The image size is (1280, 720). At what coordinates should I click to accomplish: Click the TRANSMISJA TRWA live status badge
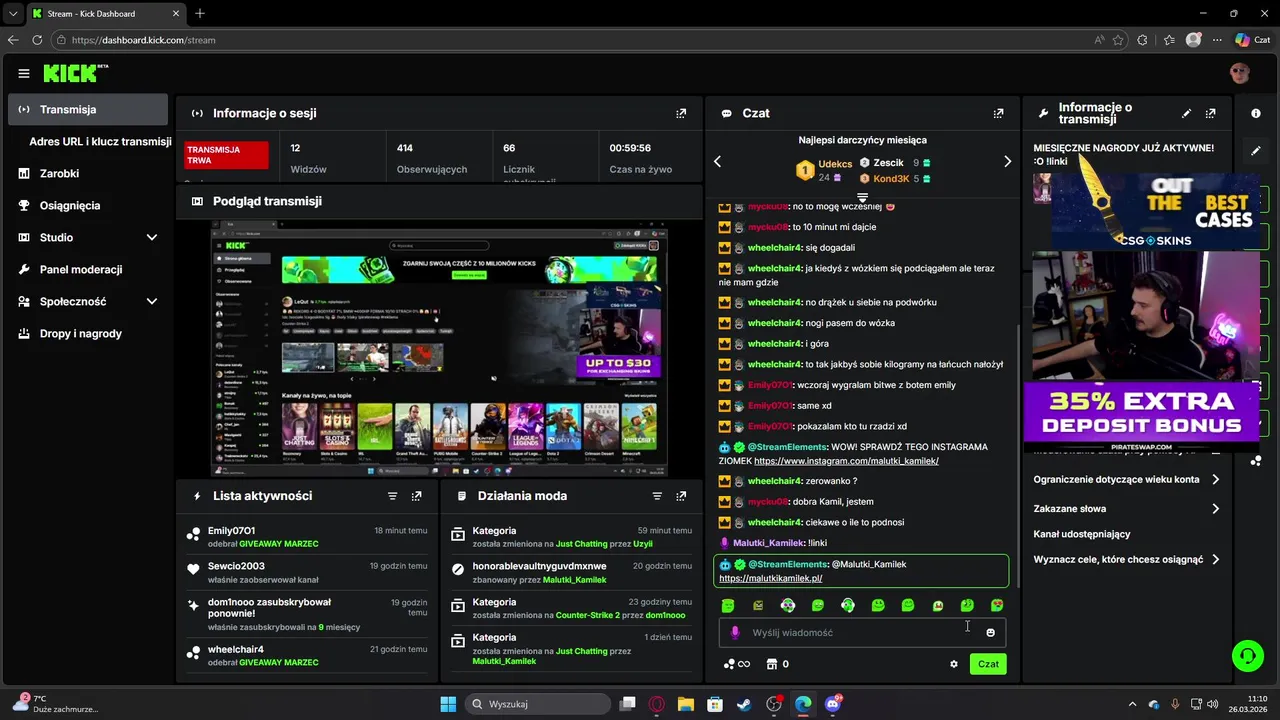[227, 155]
